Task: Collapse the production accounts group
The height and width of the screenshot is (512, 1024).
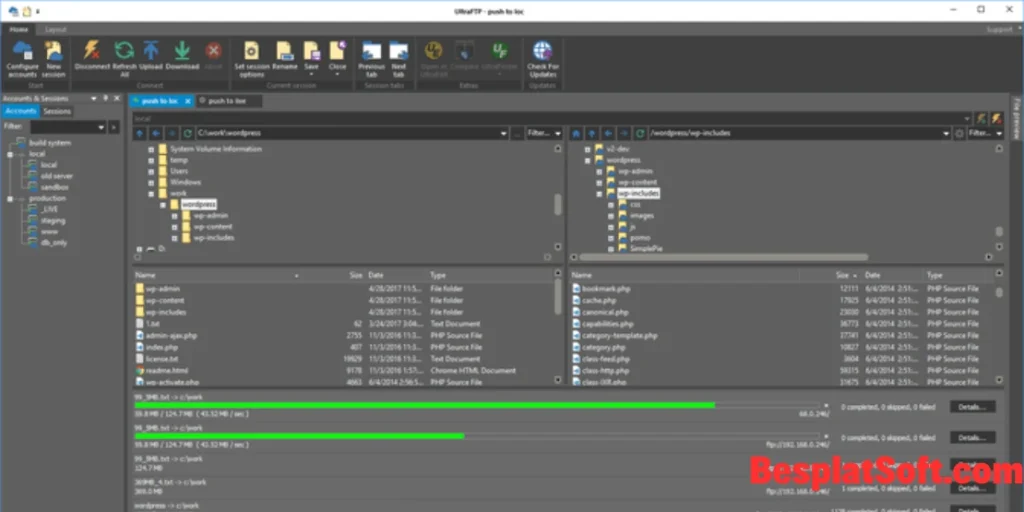Action: pyautogui.click(x=10, y=199)
